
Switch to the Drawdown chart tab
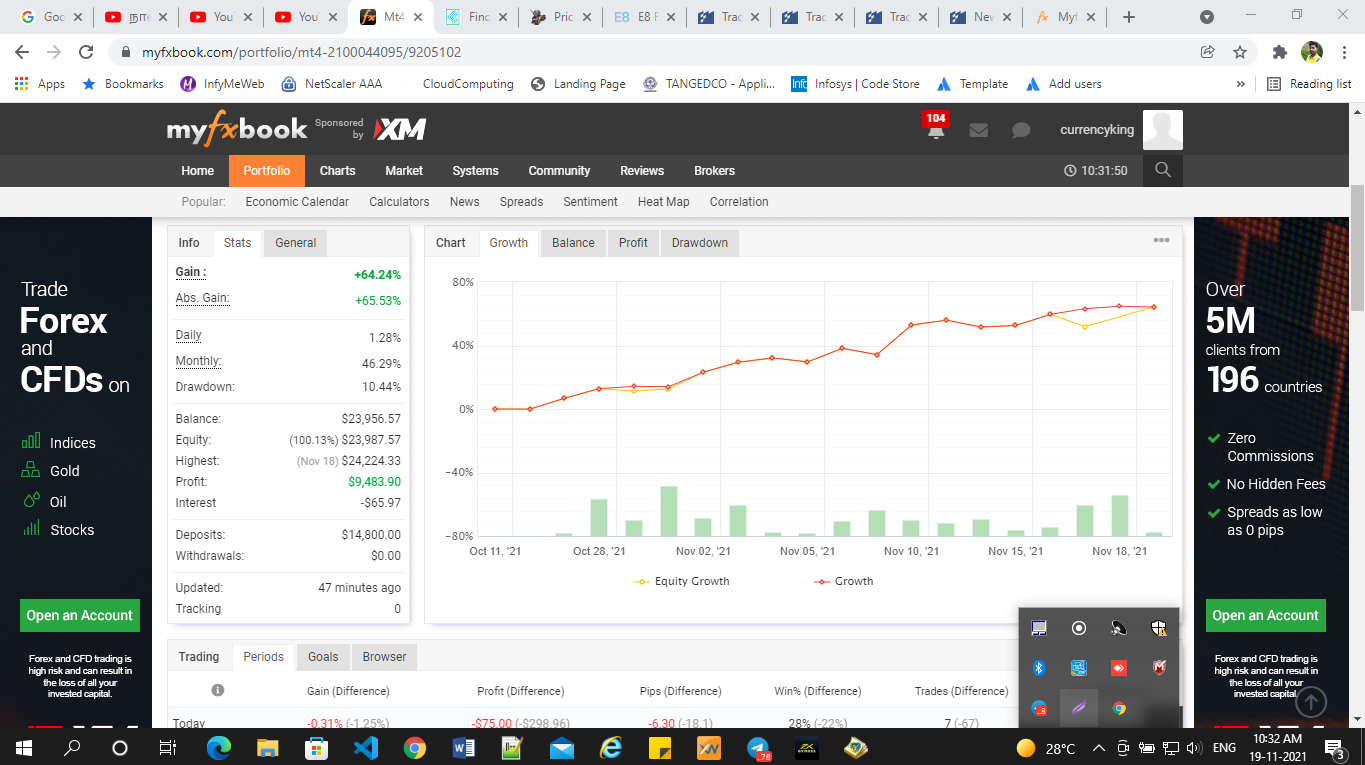click(x=699, y=242)
